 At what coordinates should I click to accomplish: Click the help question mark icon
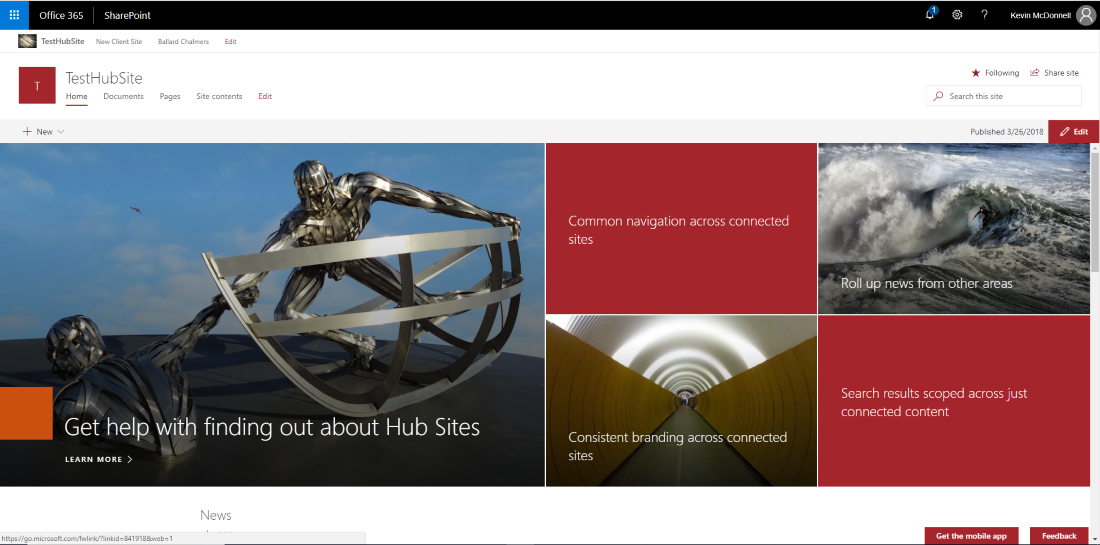click(984, 15)
